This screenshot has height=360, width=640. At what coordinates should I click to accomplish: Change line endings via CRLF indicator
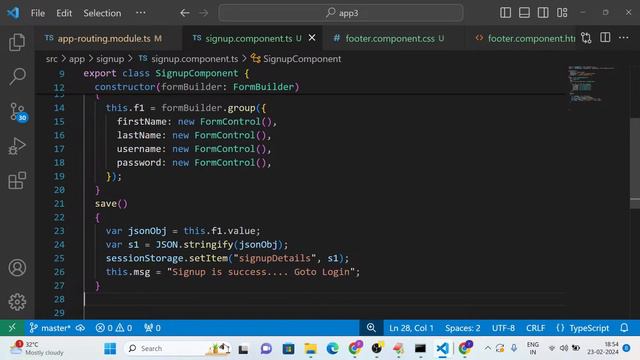click(x=535, y=328)
